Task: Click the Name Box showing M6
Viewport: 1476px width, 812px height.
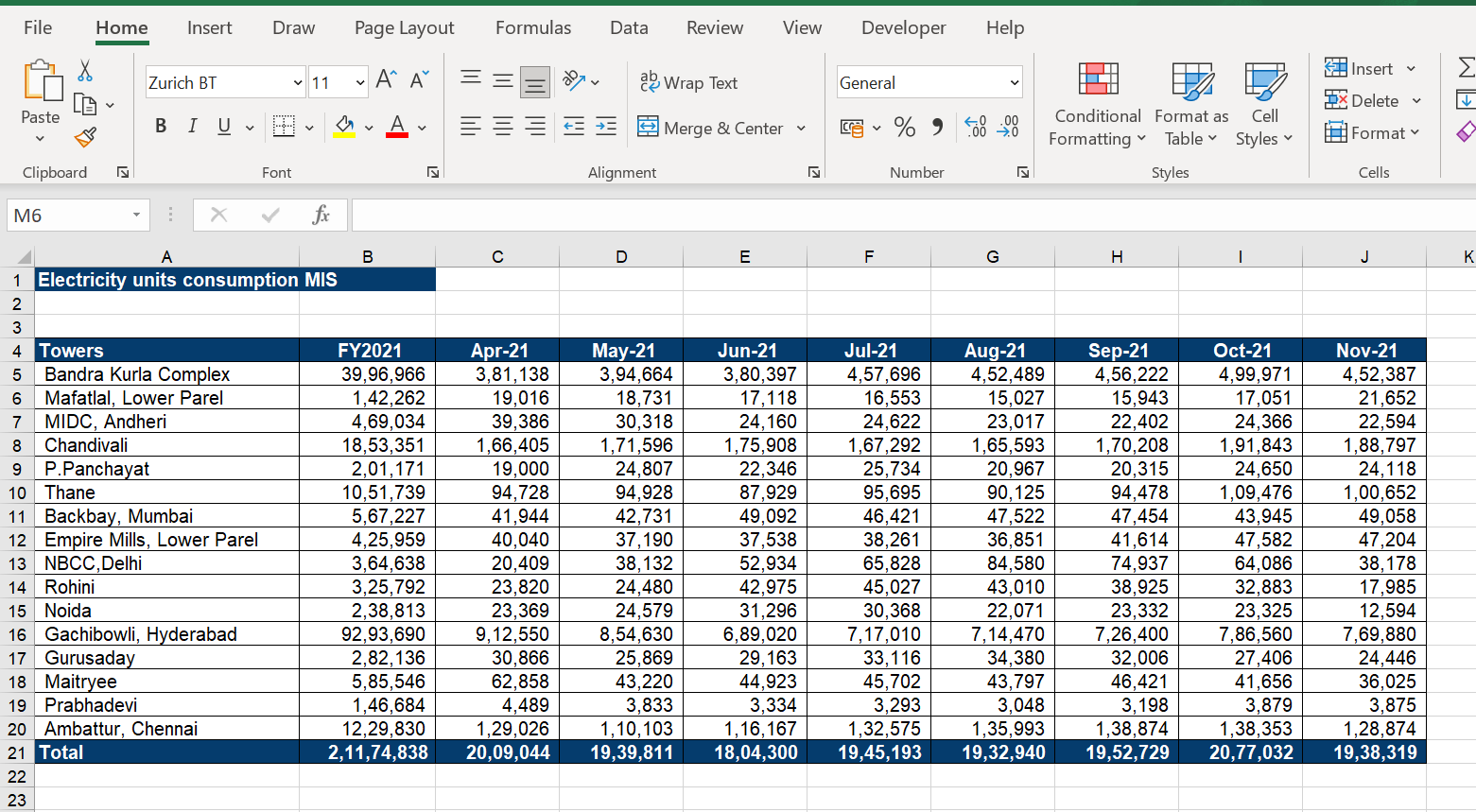Action: tap(68, 216)
